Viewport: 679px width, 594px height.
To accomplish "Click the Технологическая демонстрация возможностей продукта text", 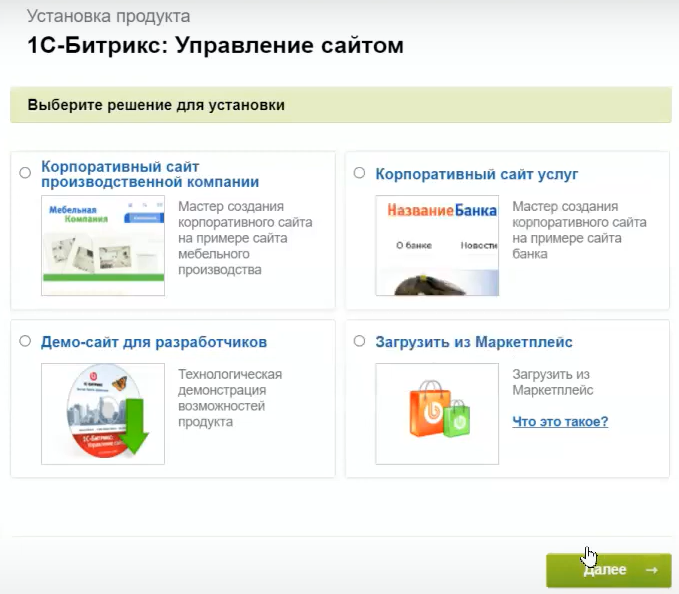I will [x=230, y=398].
